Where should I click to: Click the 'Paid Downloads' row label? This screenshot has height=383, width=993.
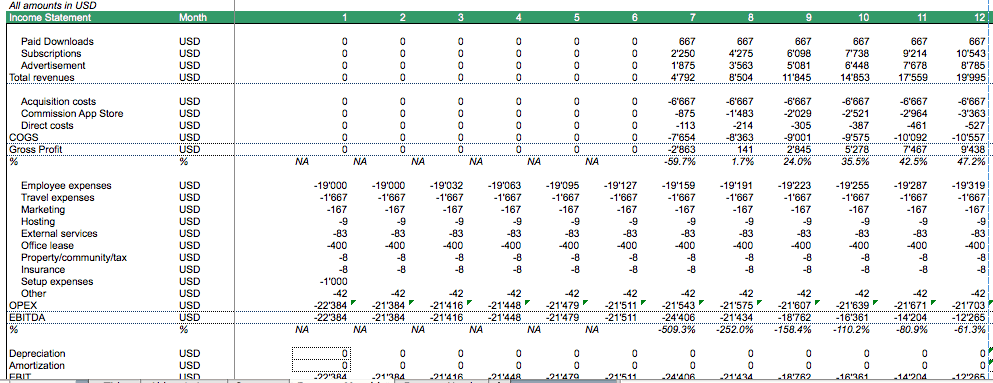(x=57, y=41)
